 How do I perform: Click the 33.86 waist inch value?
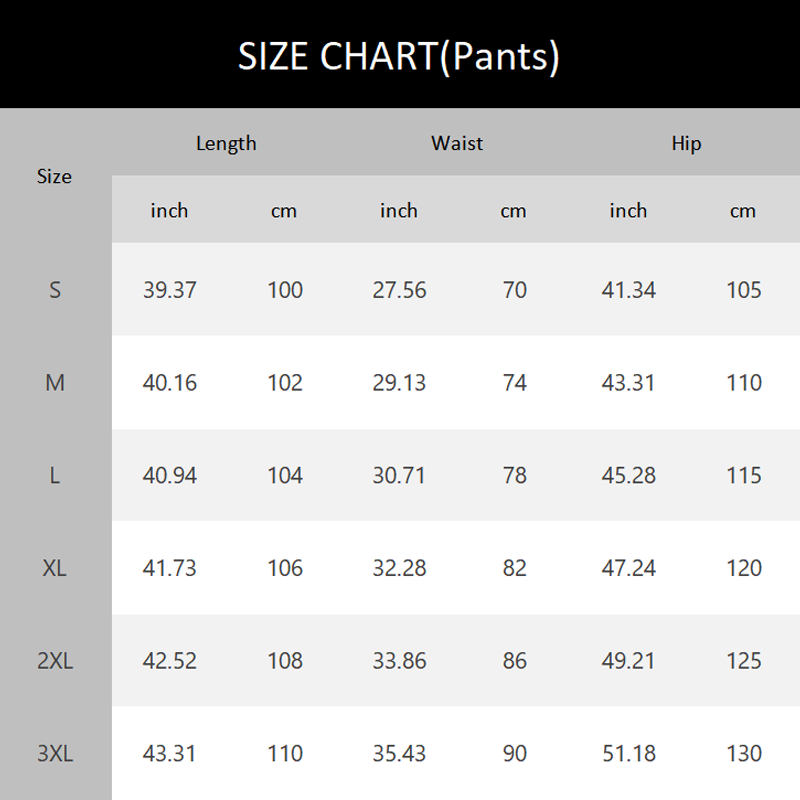pyautogui.click(x=399, y=661)
